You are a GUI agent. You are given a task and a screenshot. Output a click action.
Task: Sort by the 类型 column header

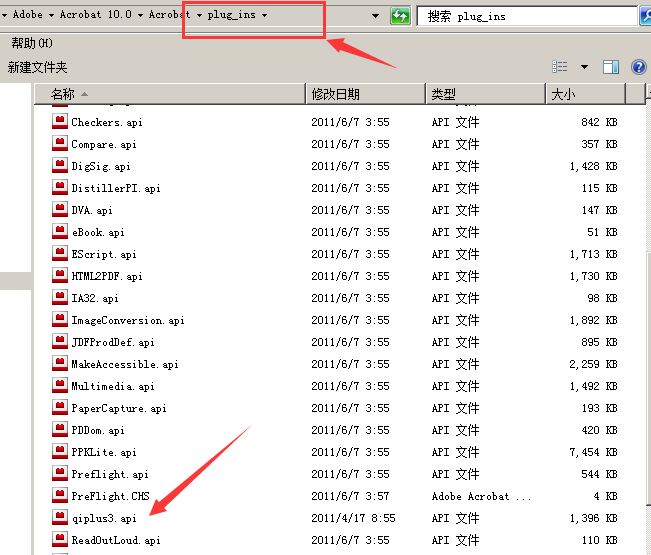(x=486, y=94)
